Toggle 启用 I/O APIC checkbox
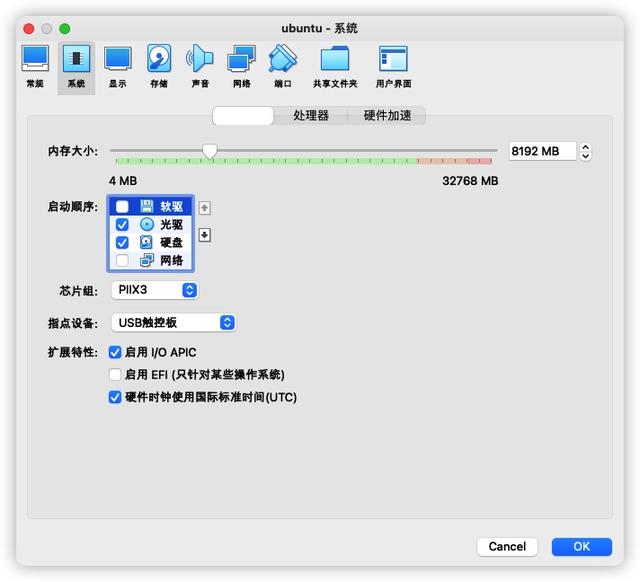The width and height of the screenshot is (640, 582). [115, 352]
